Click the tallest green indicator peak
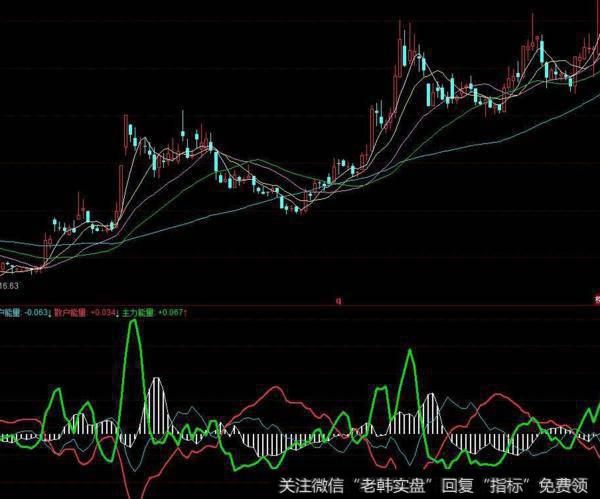The height and width of the screenshot is (499, 600). click(132, 332)
